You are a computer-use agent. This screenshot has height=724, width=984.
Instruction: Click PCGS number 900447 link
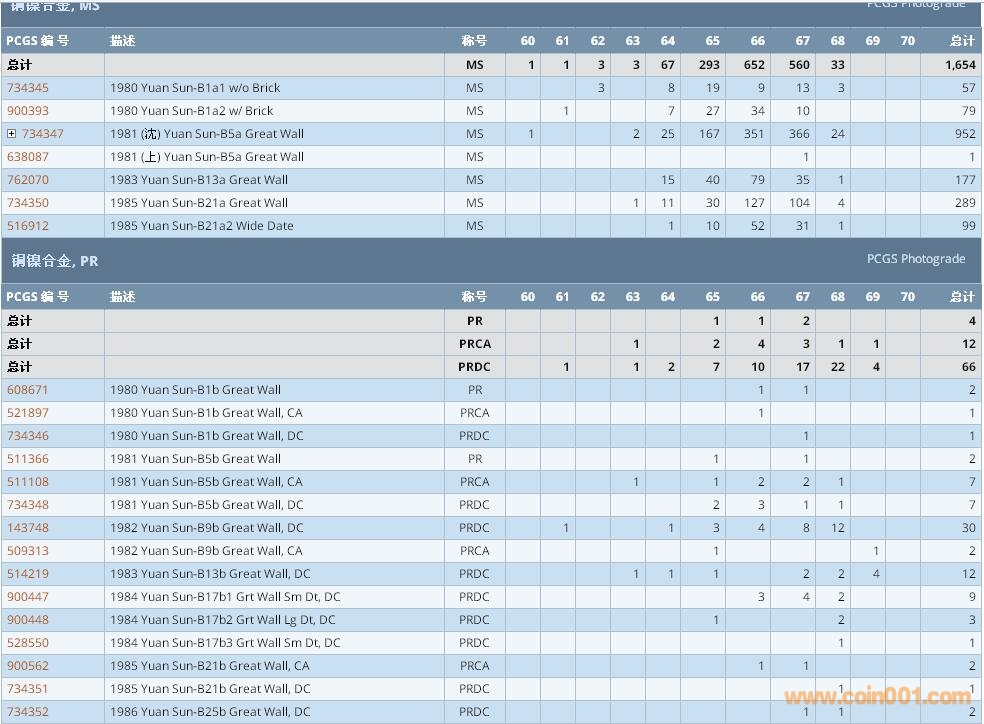pos(27,597)
